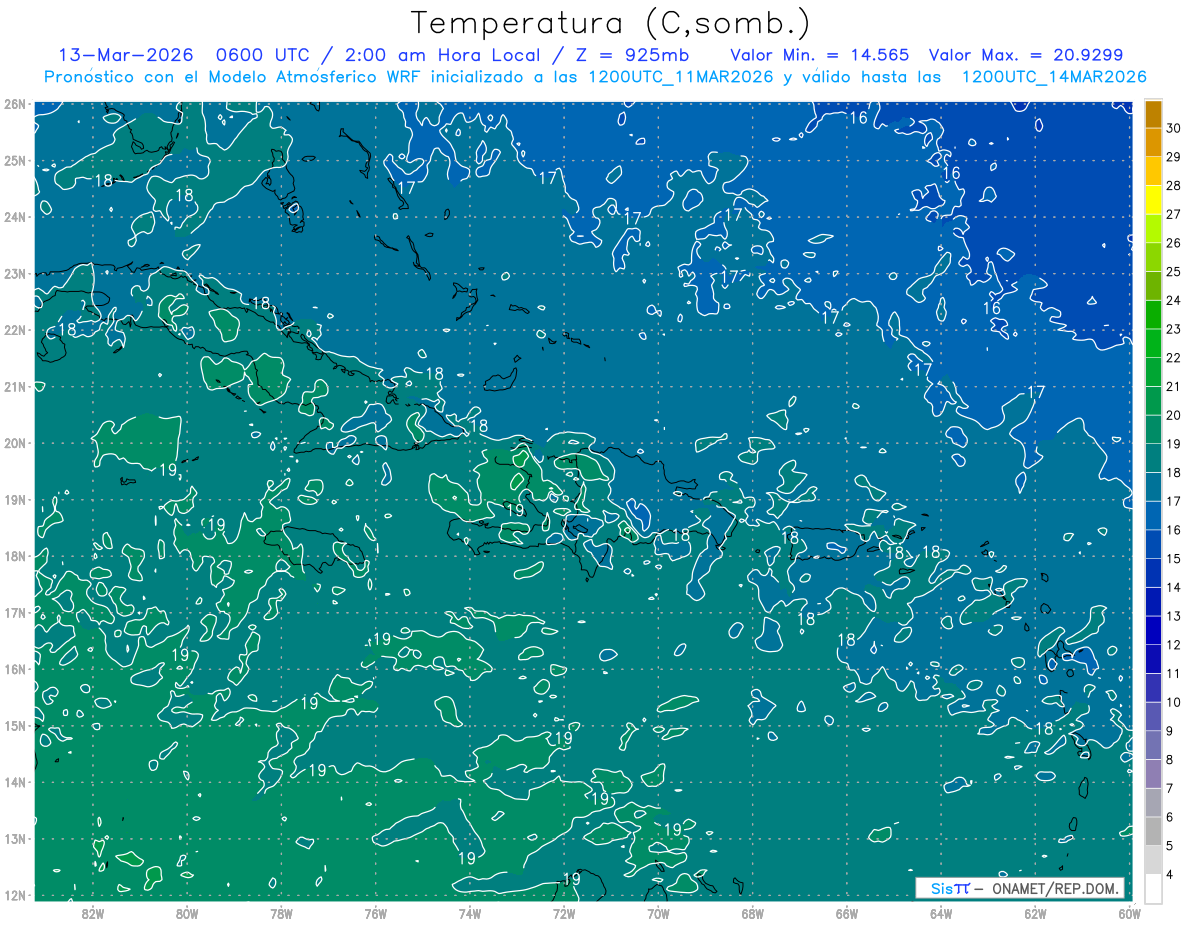Click the "66W" longitude axis label
The width and height of the screenshot is (1200, 927).
(x=846, y=912)
